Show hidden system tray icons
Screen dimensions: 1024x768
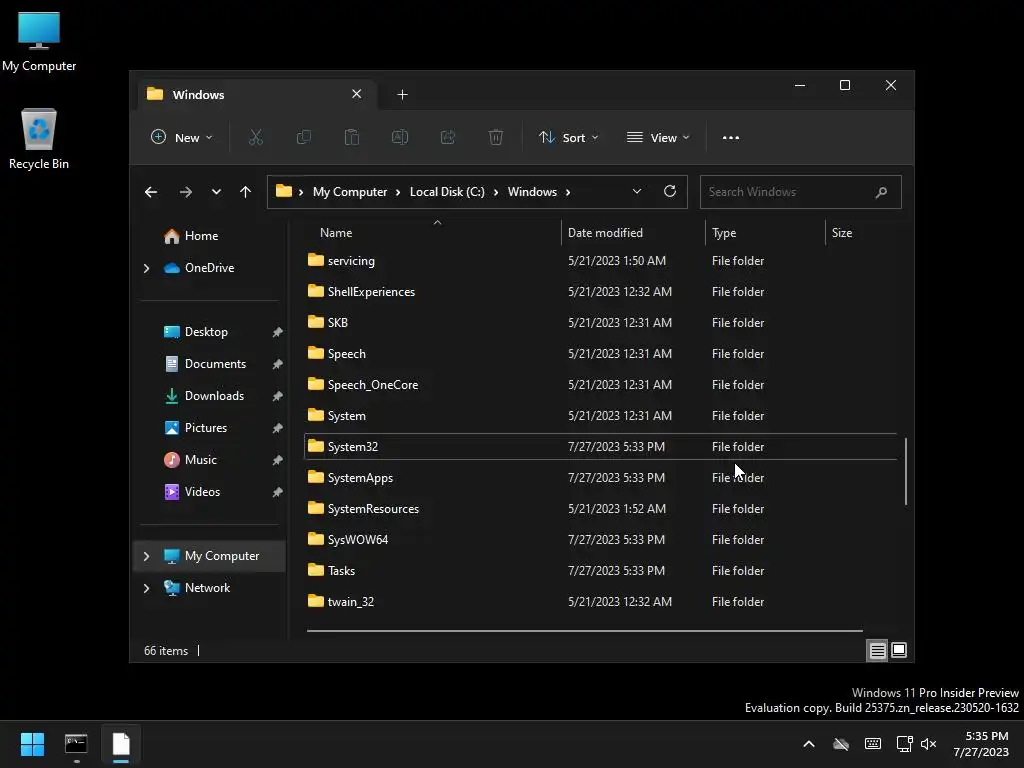808,744
